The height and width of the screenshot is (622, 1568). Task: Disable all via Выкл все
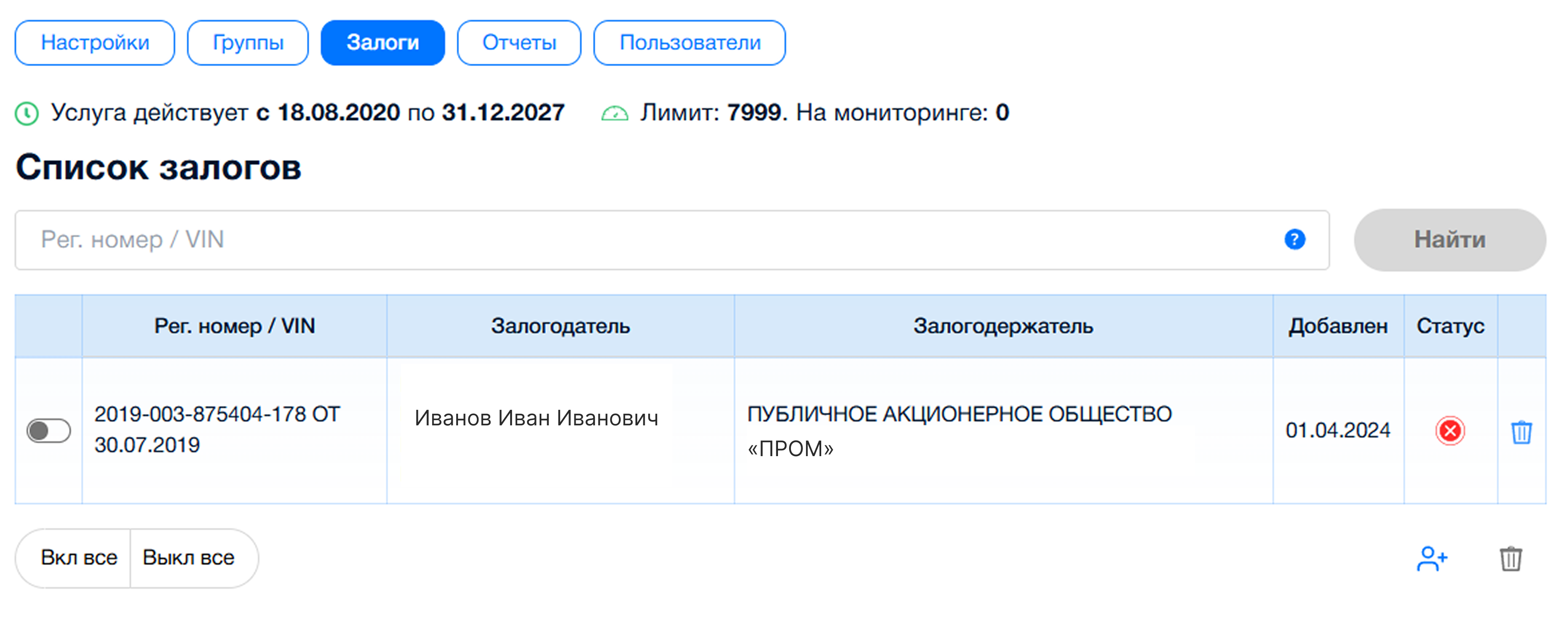188,557
